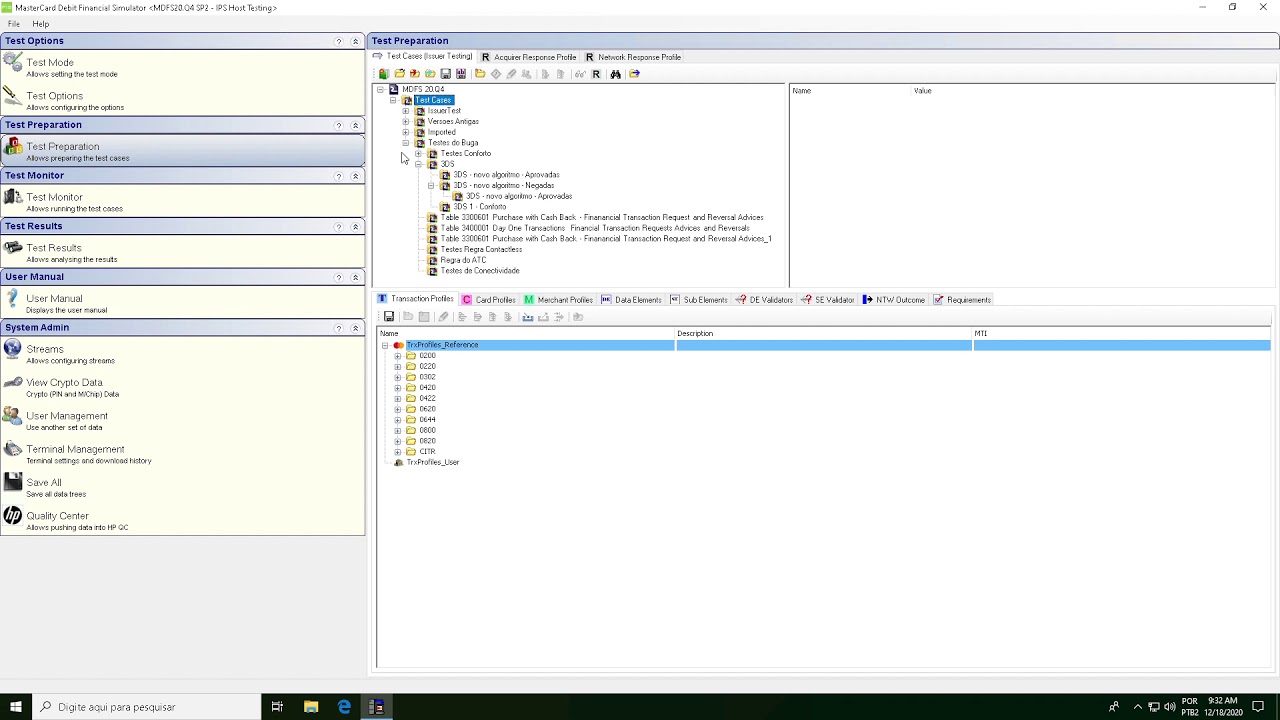Expand the 0200 folder node

coord(397,356)
